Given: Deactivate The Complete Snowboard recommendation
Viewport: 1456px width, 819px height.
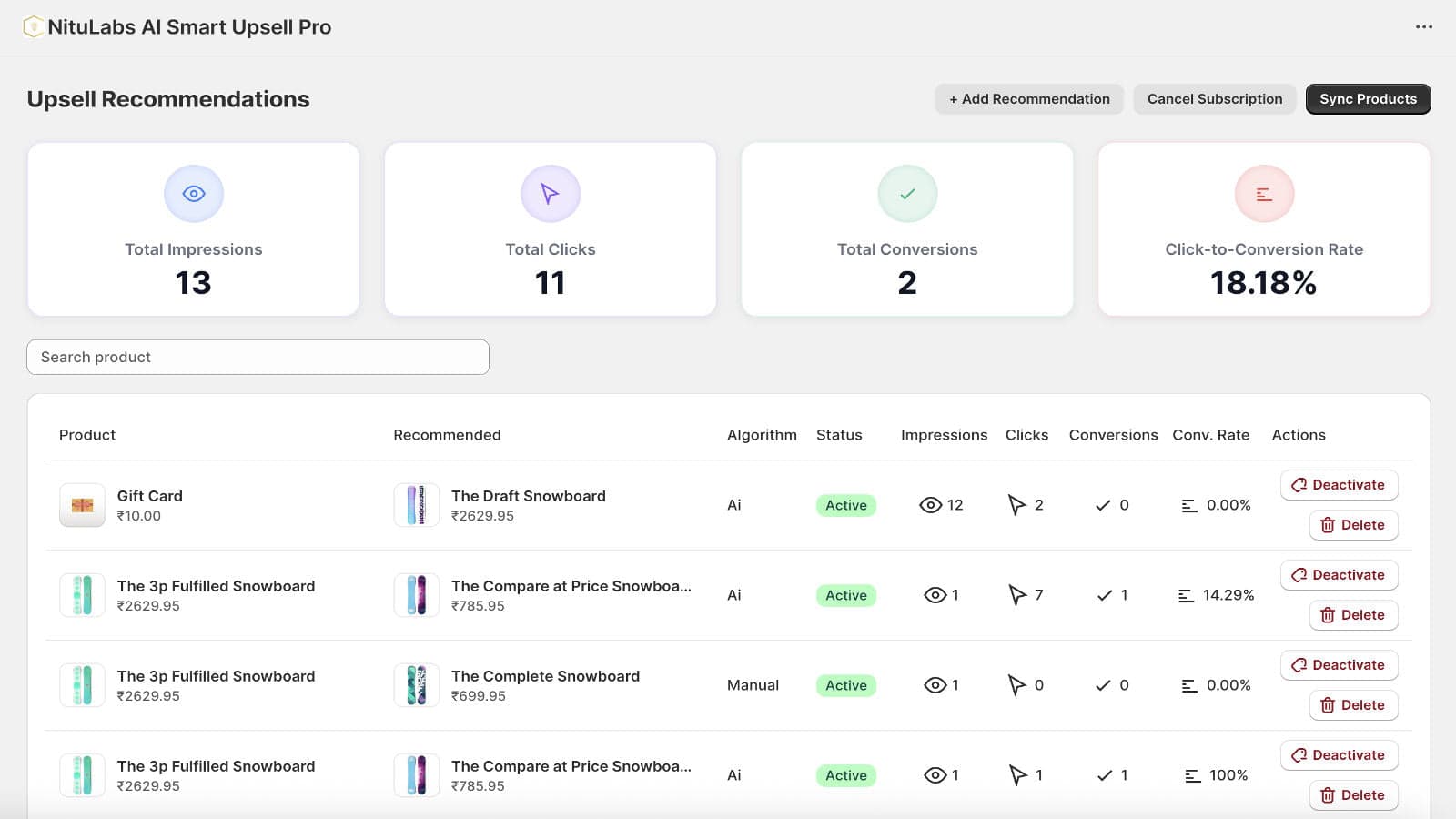Looking at the screenshot, I should coord(1339,665).
